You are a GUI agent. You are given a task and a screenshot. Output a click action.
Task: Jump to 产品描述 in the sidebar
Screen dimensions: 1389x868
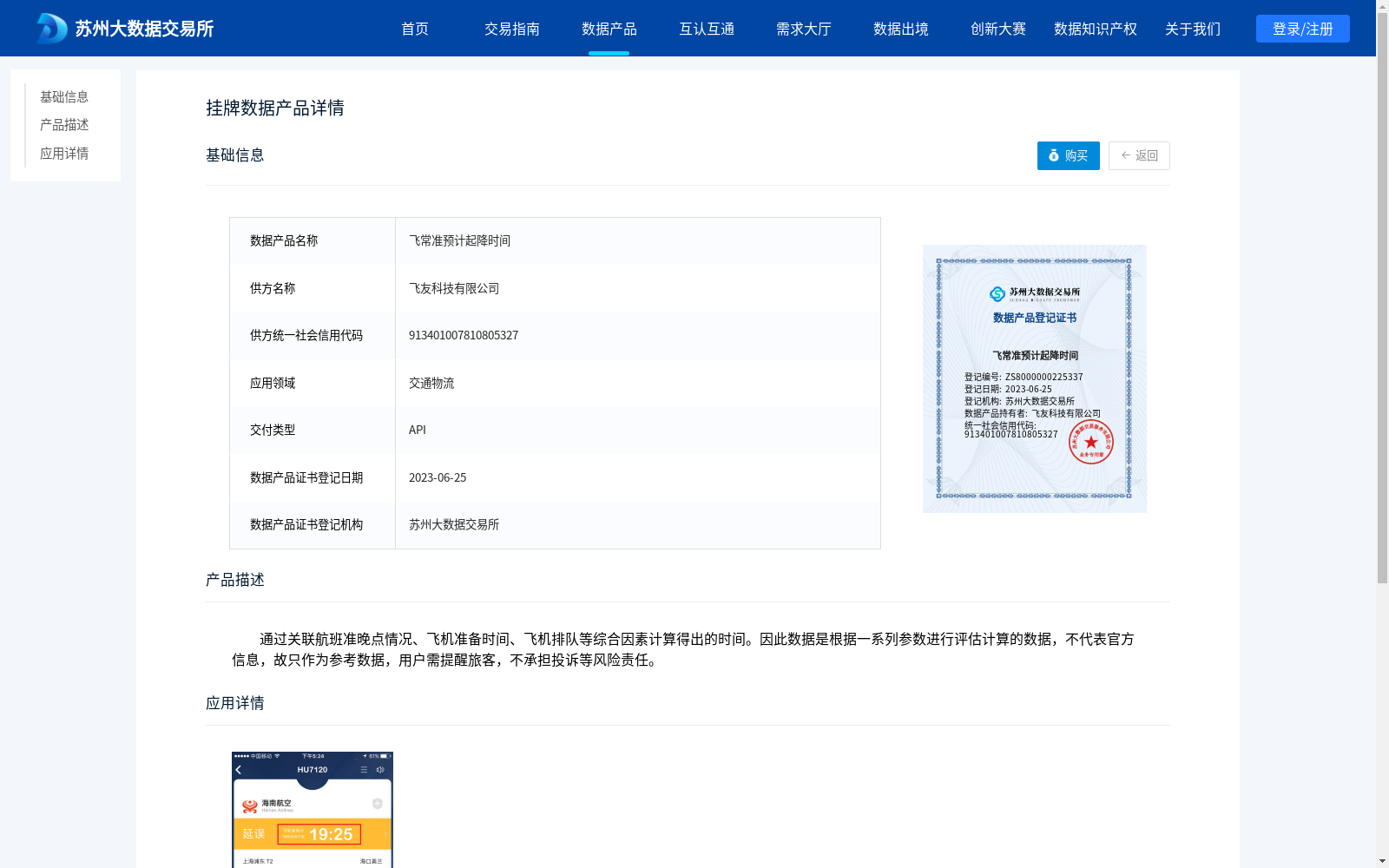tap(64, 125)
